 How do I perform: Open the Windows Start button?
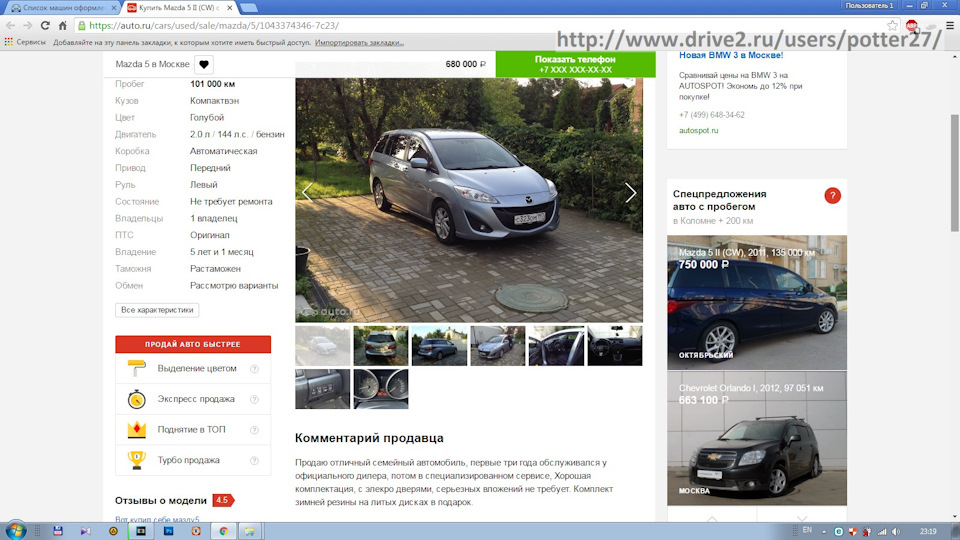click(x=16, y=531)
